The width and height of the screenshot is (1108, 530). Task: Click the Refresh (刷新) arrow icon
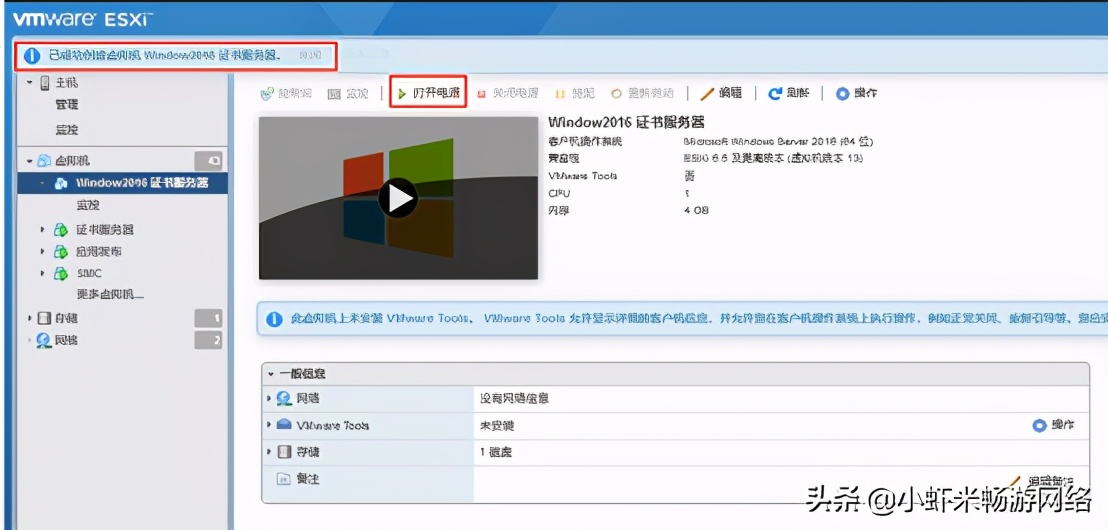tap(775, 93)
